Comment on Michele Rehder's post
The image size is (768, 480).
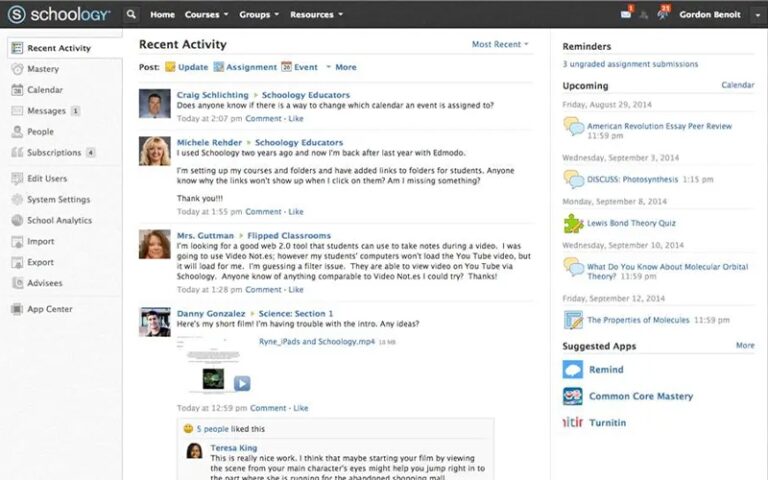[263, 212]
